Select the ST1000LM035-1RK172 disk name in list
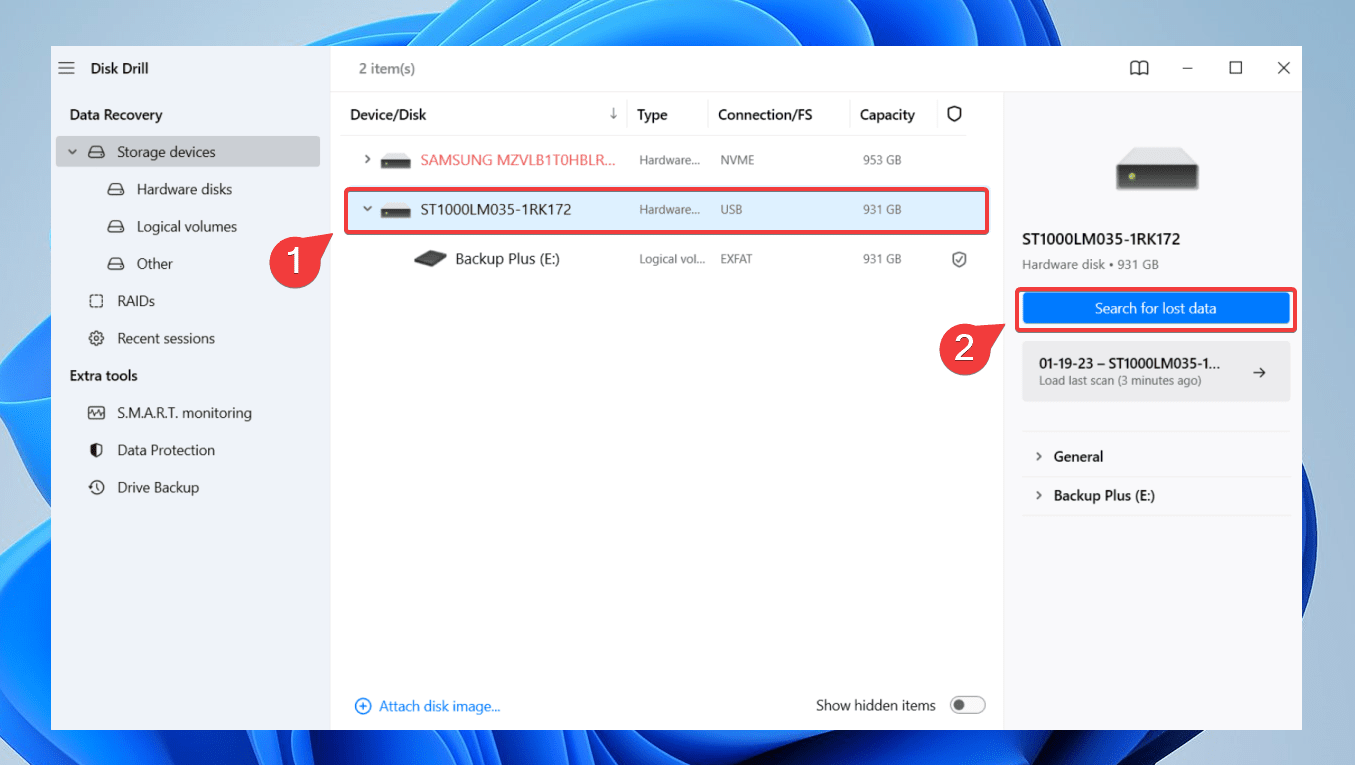The width and height of the screenshot is (1355, 765). point(496,210)
